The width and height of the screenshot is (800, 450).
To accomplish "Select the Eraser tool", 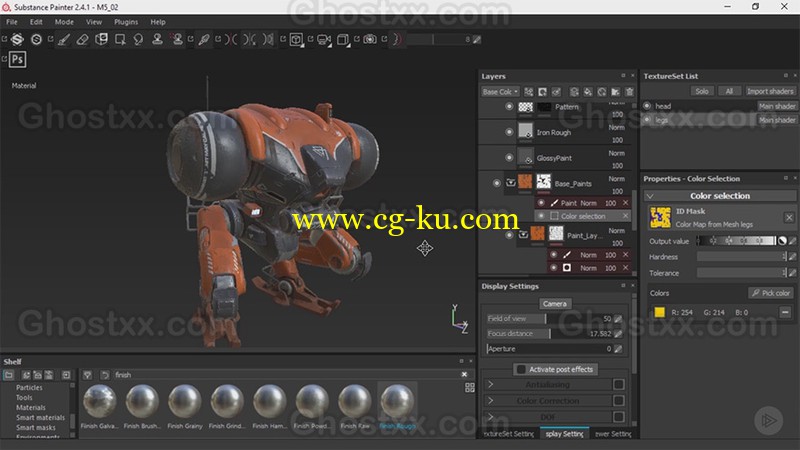I will (x=82, y=39).
